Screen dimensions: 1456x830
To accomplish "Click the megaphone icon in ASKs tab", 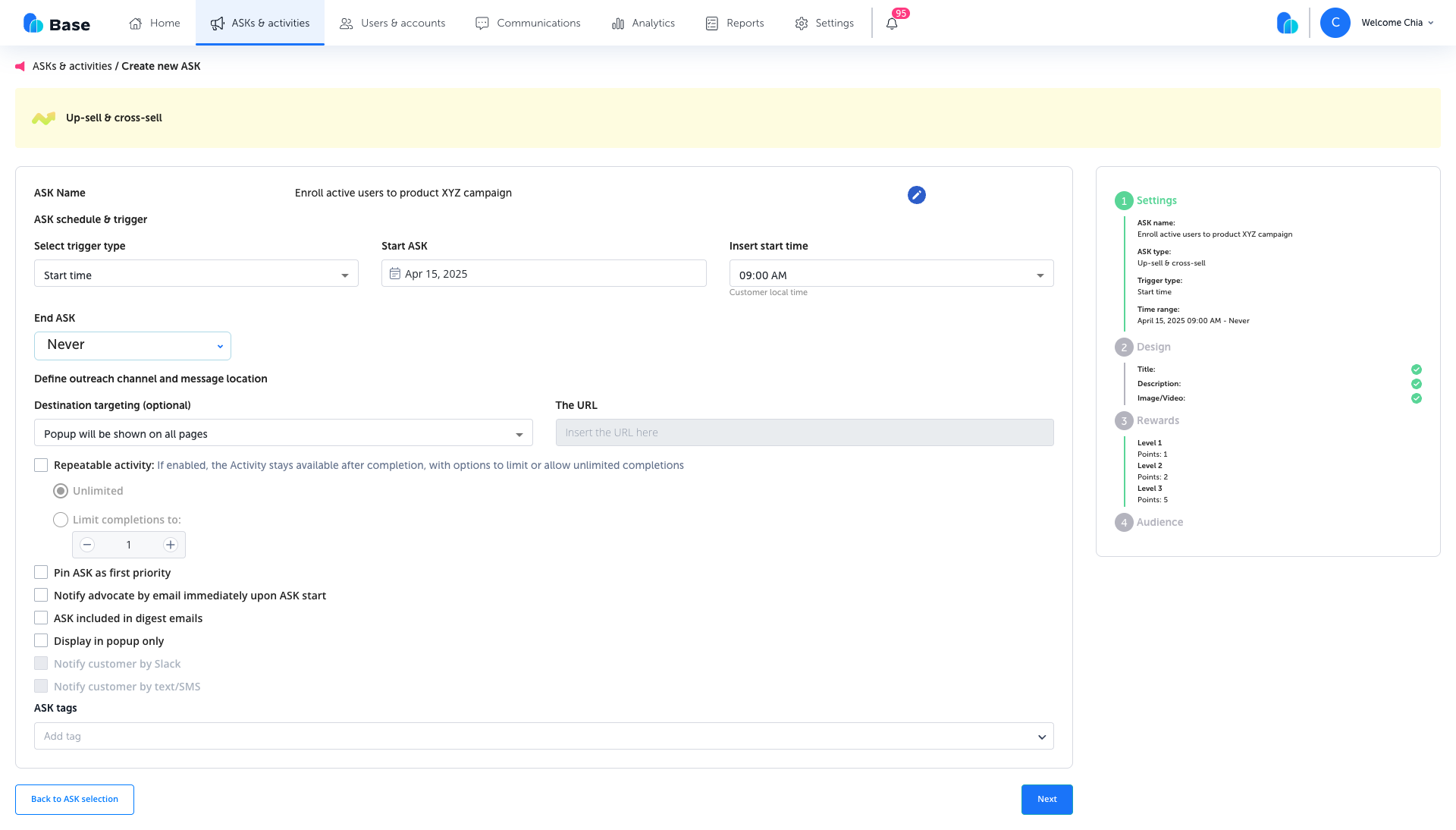I will coord(218,24).
